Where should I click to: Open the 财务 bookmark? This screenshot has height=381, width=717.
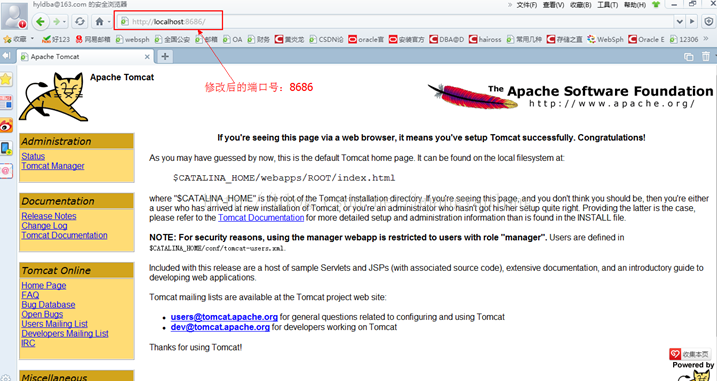(259, 39)
